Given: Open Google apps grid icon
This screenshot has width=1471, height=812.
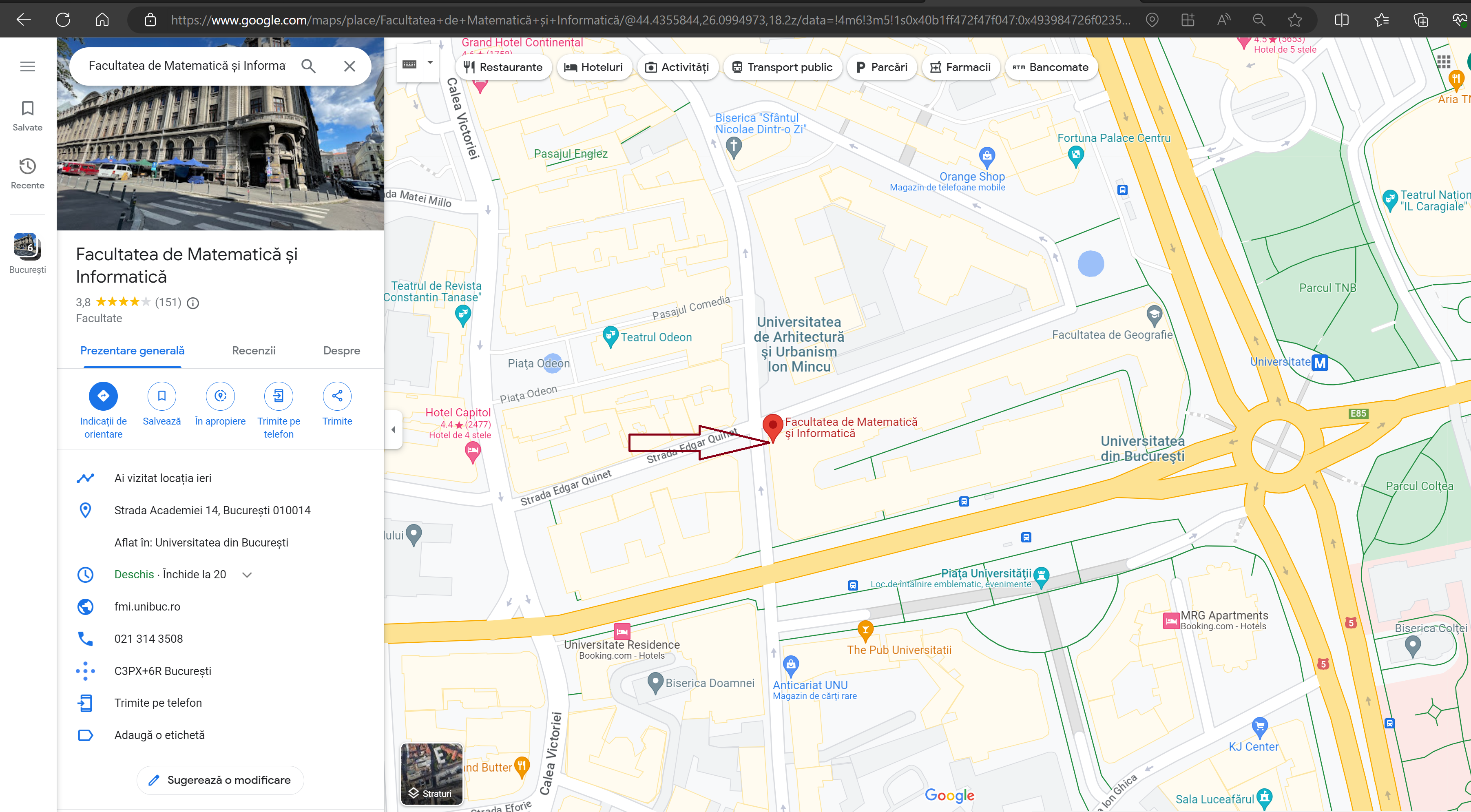Looking at the screenshot, I should [x=1443, y=62].
